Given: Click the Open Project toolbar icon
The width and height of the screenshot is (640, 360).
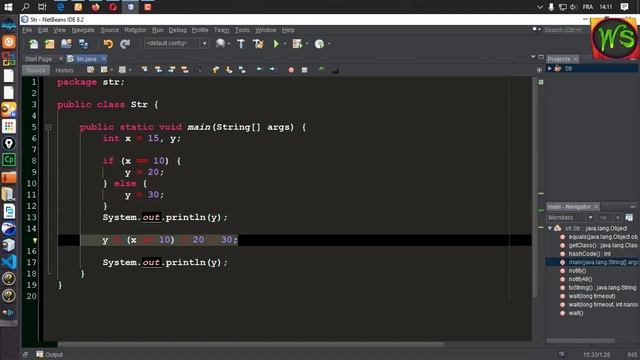Looking at the screenshot, I should (66, 44).
